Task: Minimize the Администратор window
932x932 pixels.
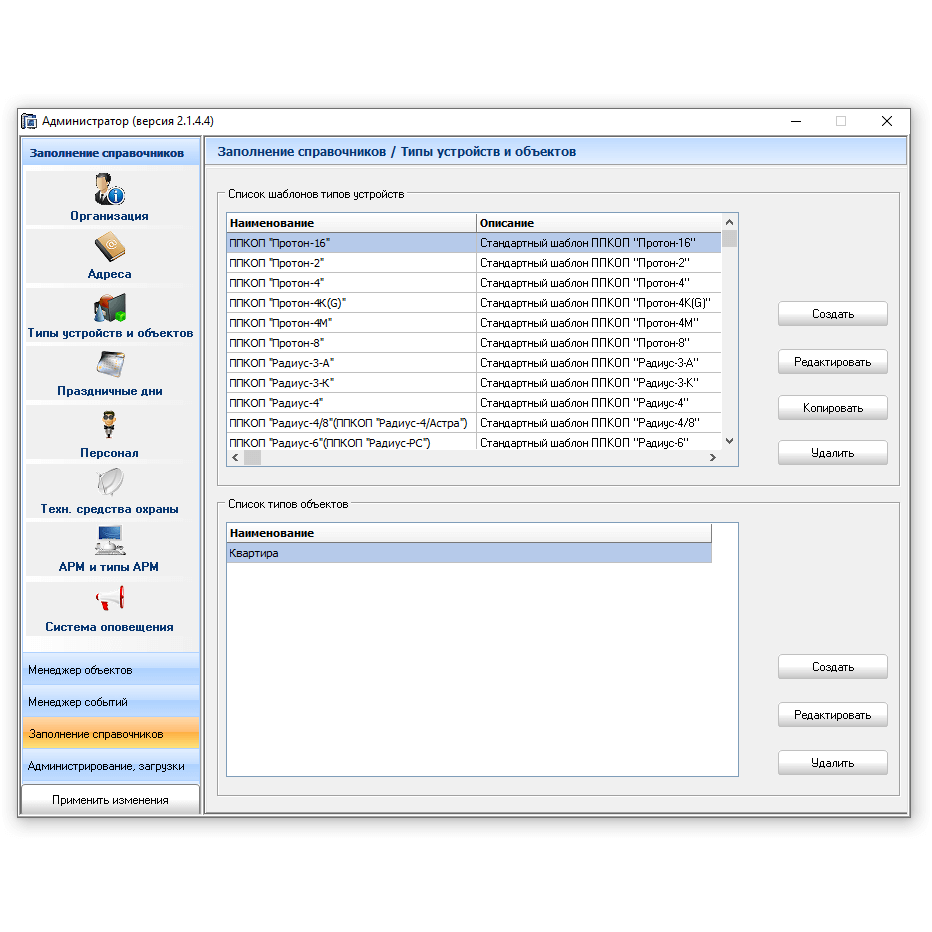Action: (x=796, y=121)
